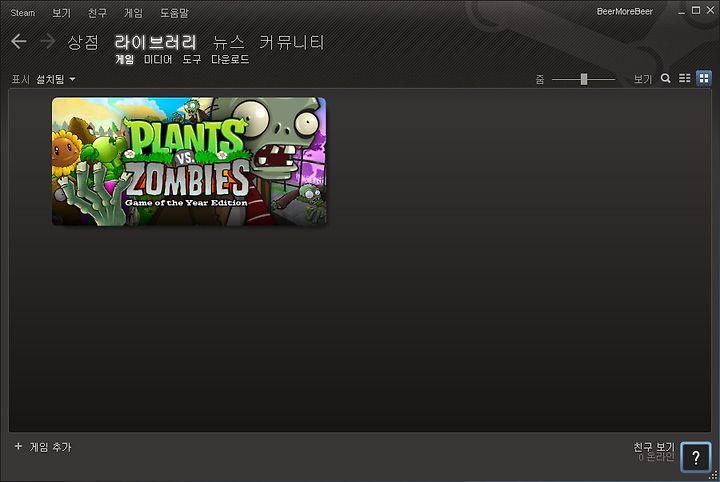Switch to the 미디어 sub-tab
Screen dimensions: 720x482
point(158,59)
